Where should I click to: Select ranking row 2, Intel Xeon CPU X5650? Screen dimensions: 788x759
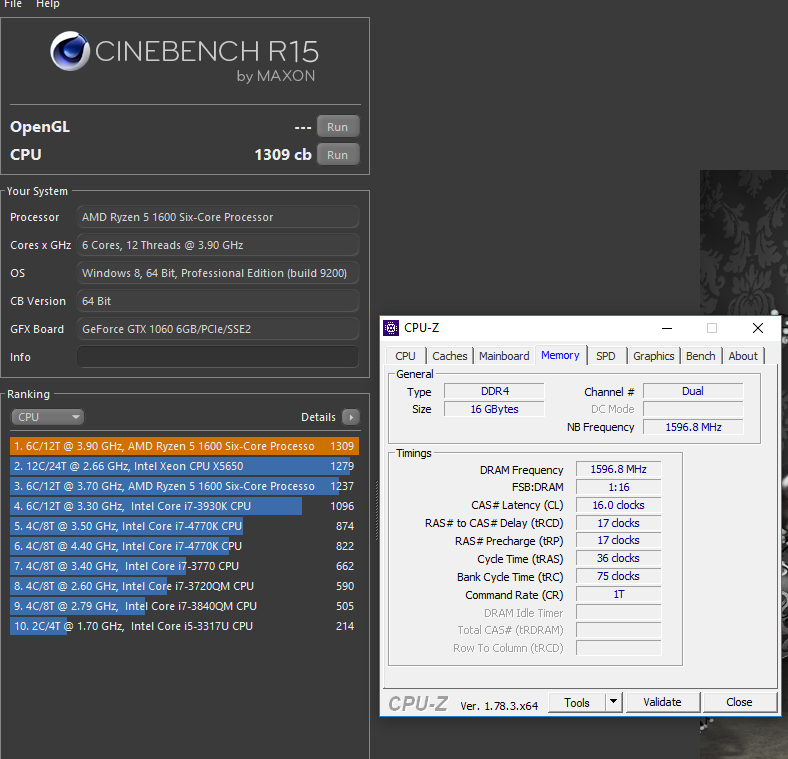click(x=184, y=466)
